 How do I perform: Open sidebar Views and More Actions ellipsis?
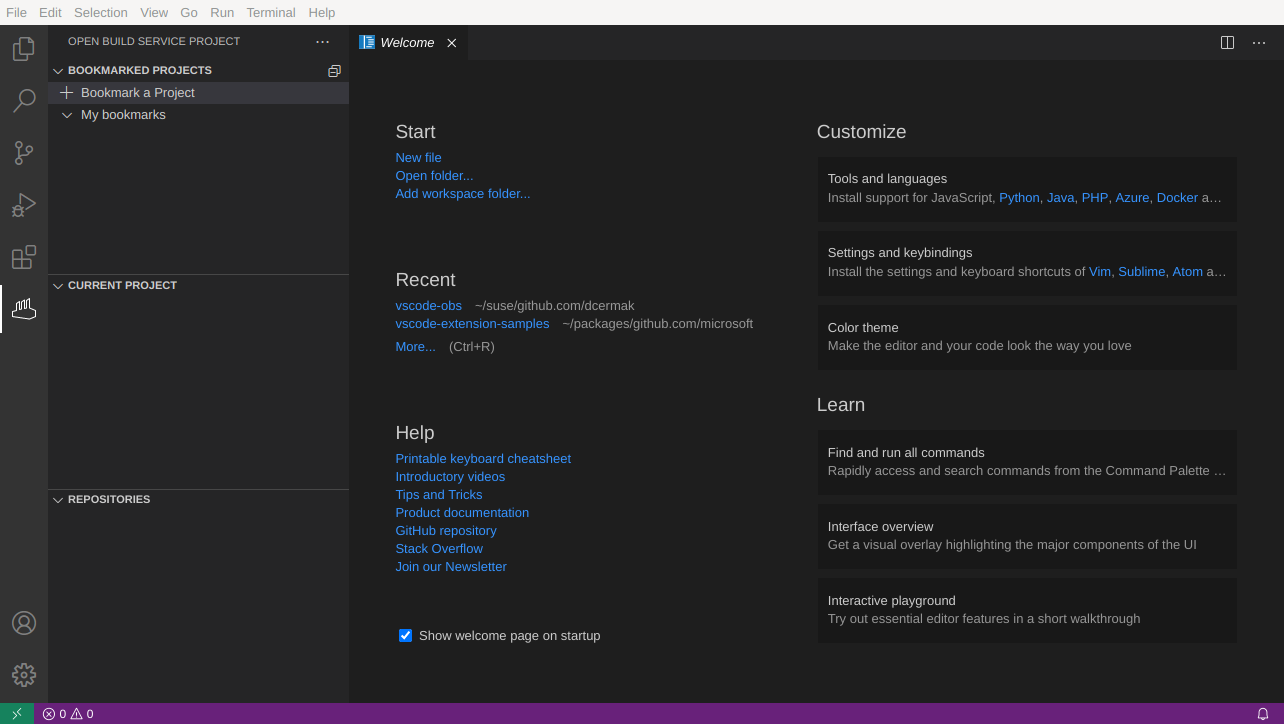[322, 42]
